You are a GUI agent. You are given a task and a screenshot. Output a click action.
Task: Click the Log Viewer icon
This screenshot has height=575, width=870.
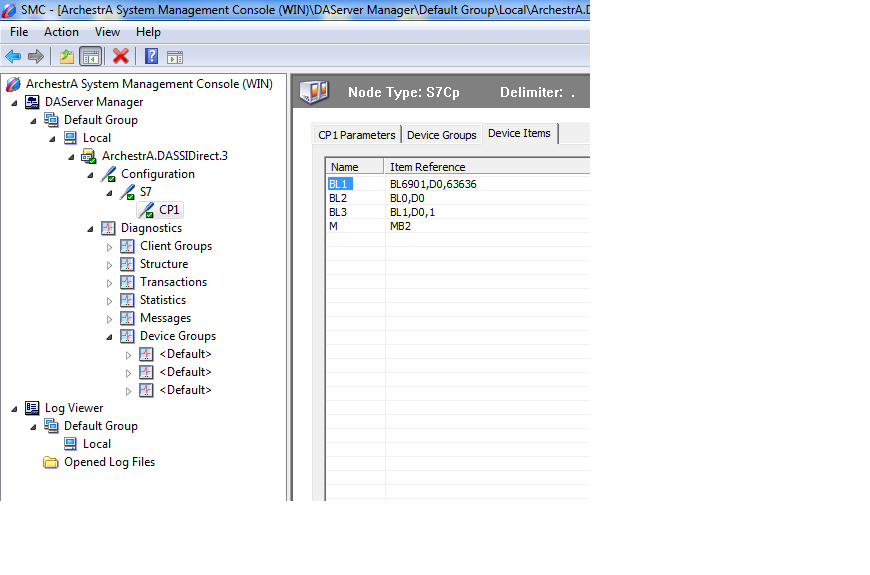click(32, 408)
